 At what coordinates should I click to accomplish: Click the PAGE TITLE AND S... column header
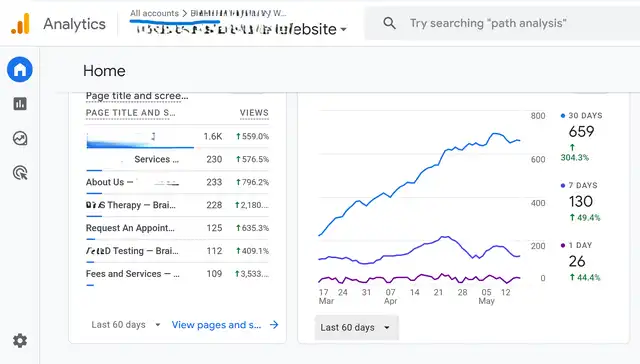coord(130,113)
